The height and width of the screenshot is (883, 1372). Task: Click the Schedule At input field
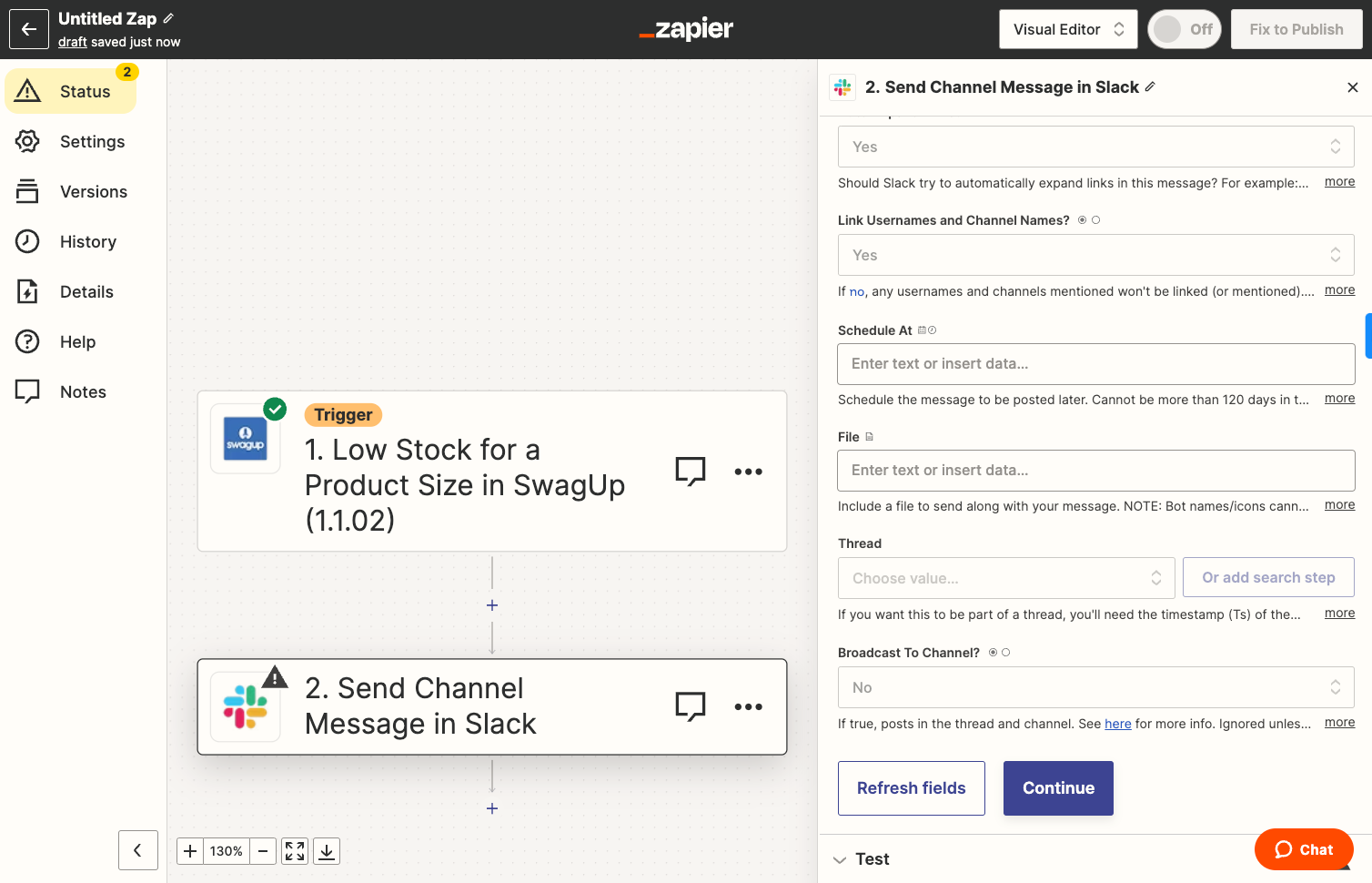click(x=1096, y=364)
